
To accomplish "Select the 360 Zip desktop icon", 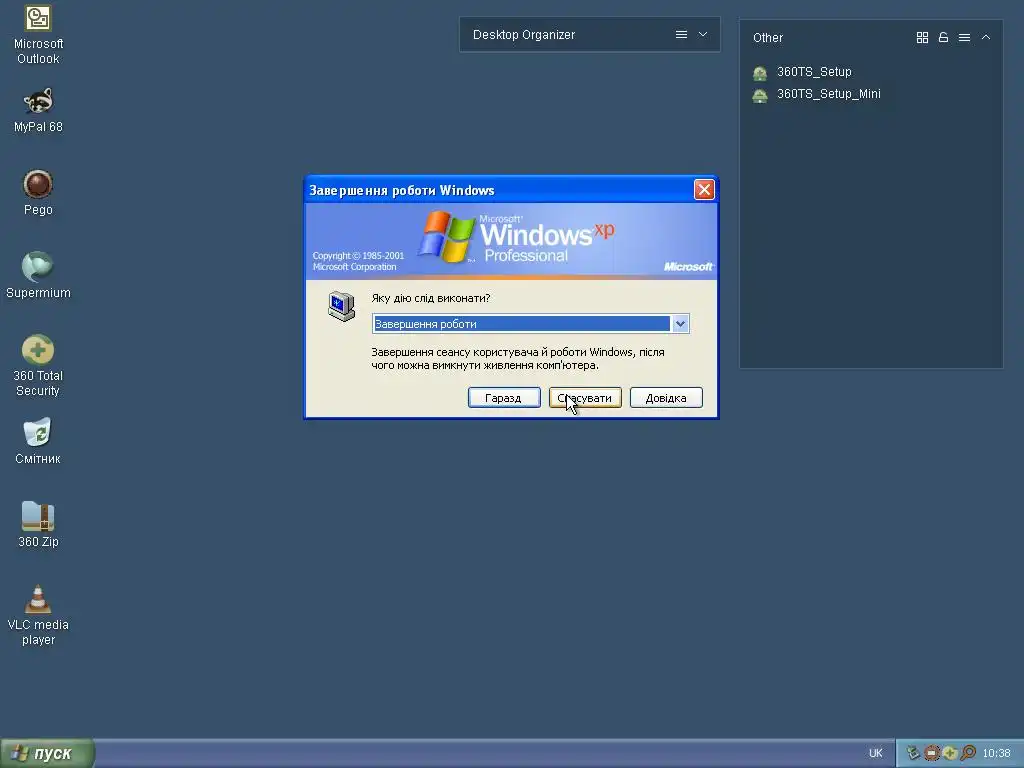I will pos(38,524).
